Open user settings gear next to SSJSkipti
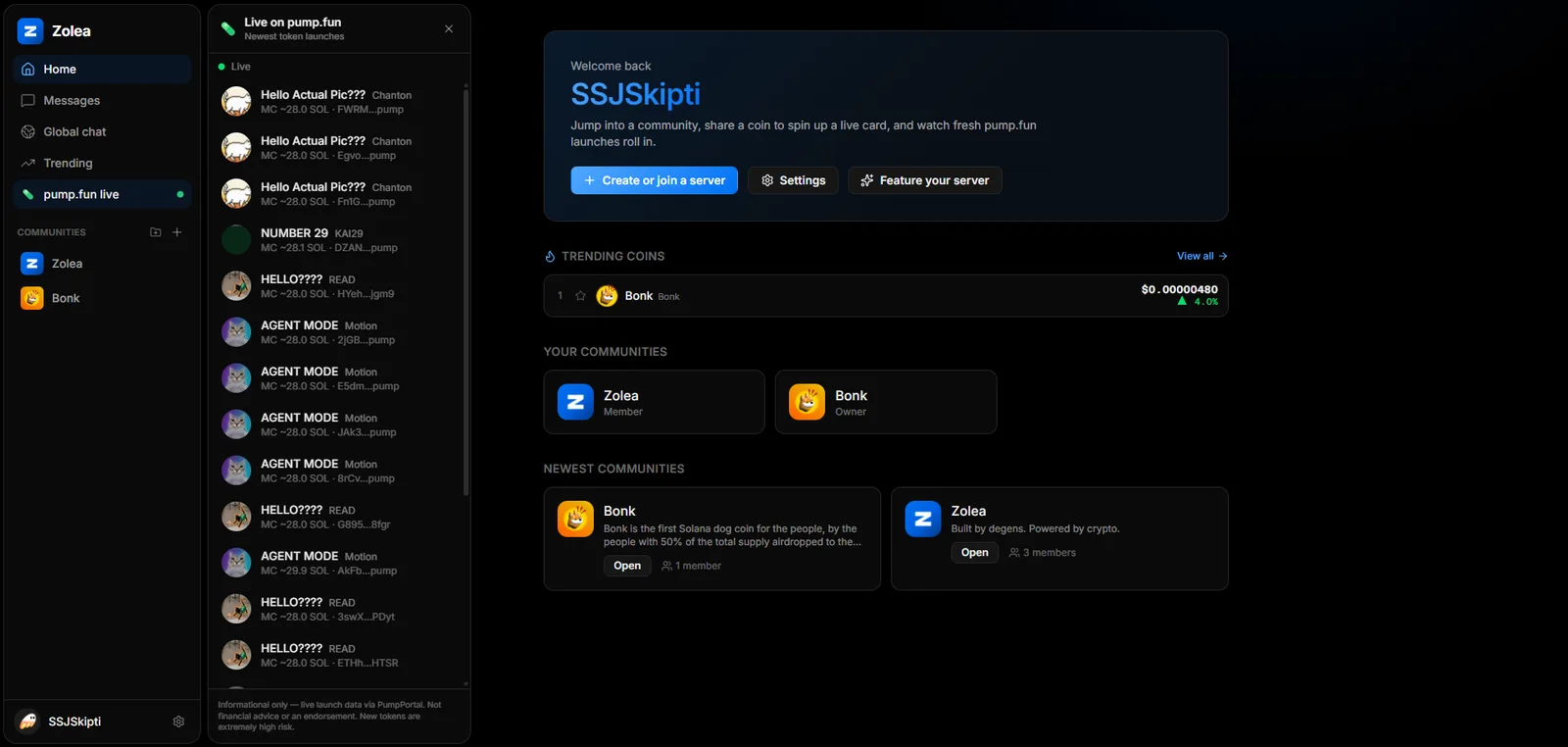Viewport: 1568px width, 747px height. 178,722
